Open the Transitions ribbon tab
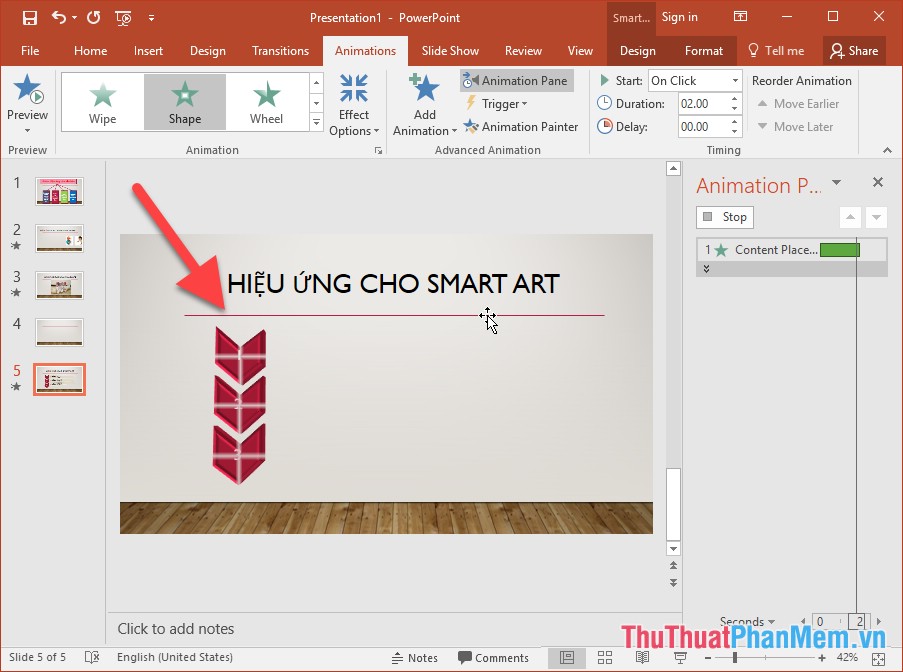 [x=280, y=50]
